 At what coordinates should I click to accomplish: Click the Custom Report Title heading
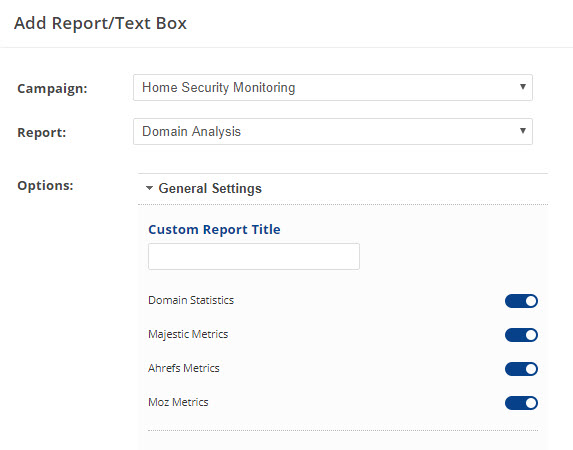click(214, 230)
